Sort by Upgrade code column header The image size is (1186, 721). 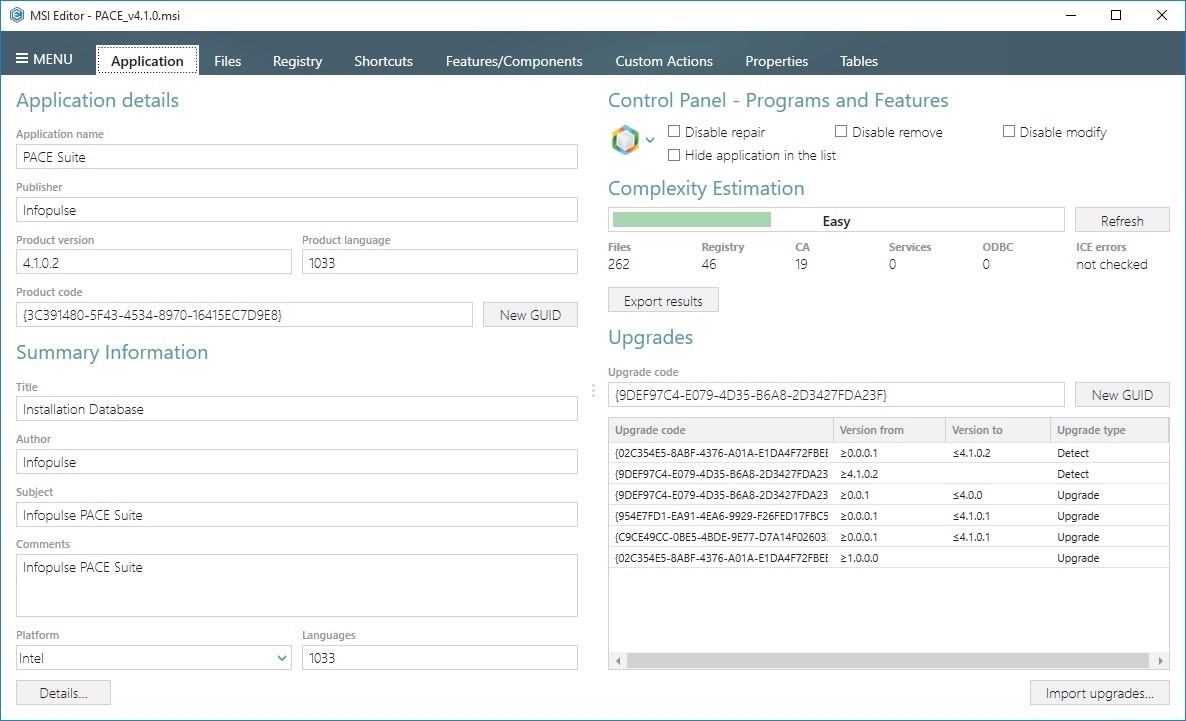tap(721, 430)
